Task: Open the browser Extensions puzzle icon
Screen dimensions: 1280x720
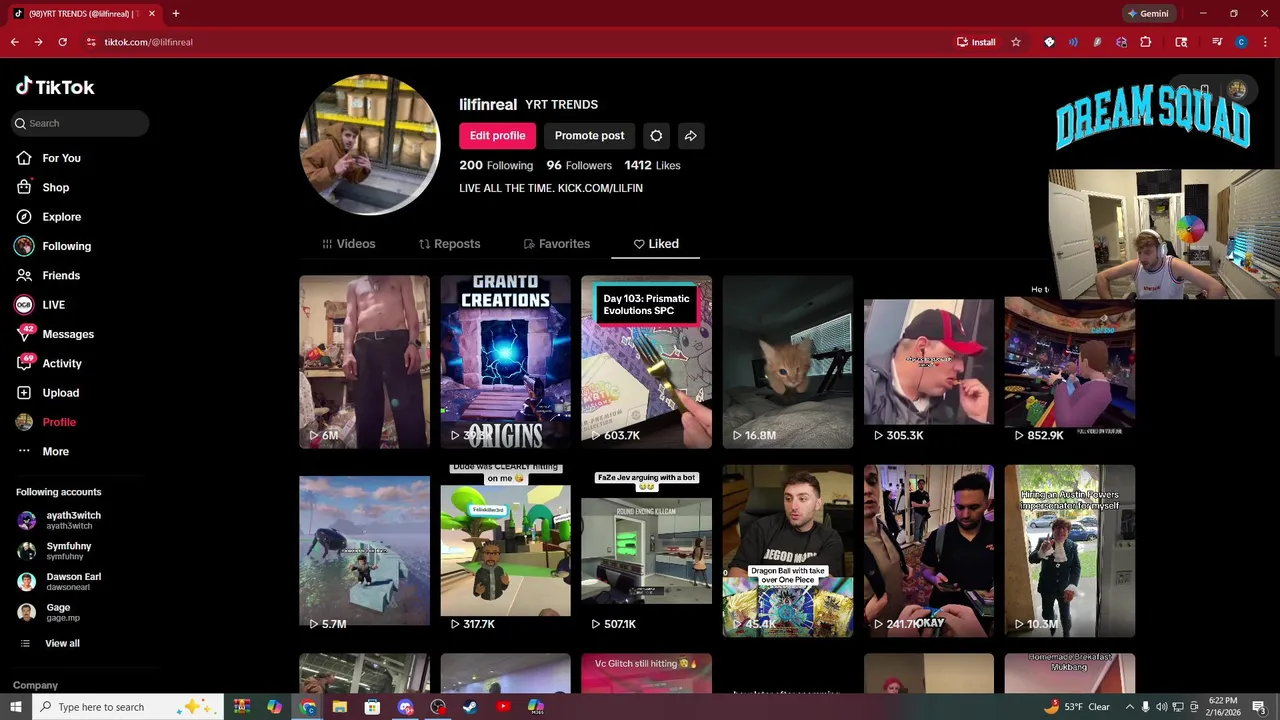Action: 1146,42
